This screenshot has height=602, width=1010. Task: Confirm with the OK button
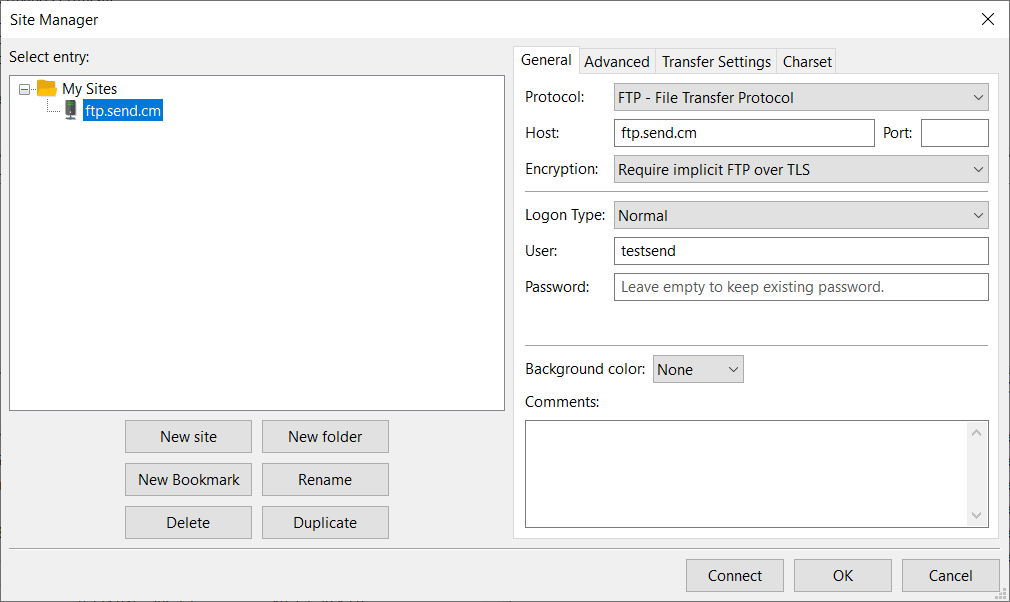[x=843, y=576]
